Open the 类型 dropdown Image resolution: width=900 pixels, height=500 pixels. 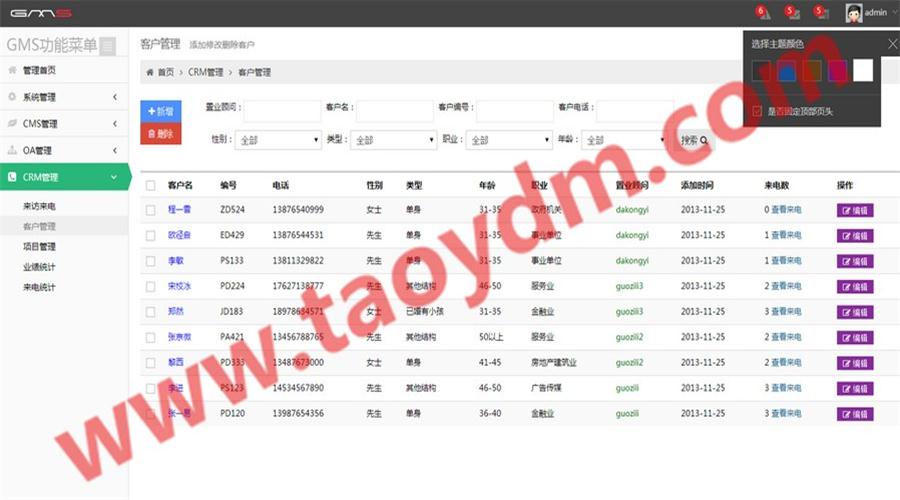[x=393, y=140]
